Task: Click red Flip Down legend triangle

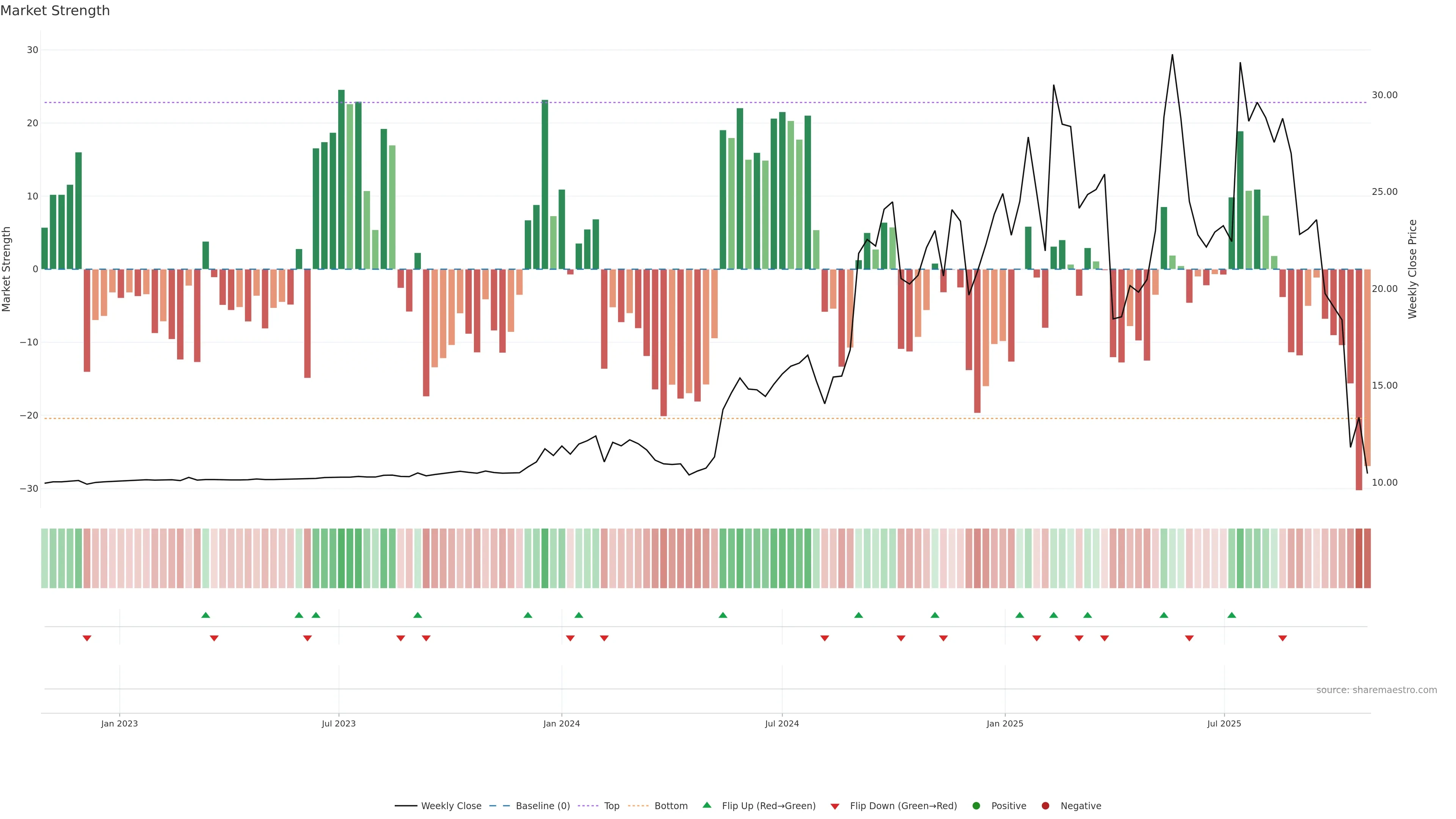Action: pos(835,806)
